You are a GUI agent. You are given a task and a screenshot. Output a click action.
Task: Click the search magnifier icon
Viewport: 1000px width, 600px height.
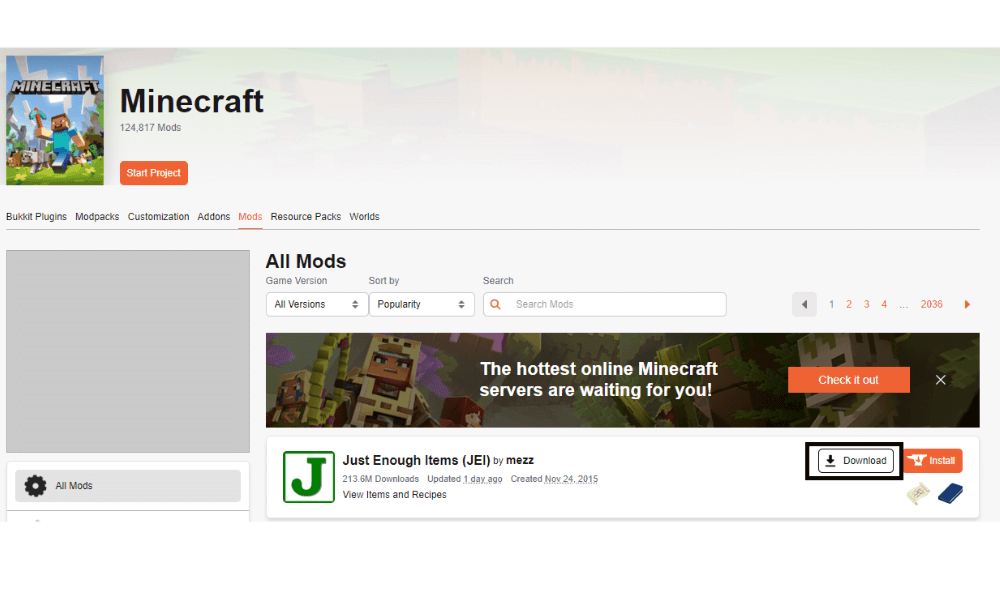click(x=494, y=304)
